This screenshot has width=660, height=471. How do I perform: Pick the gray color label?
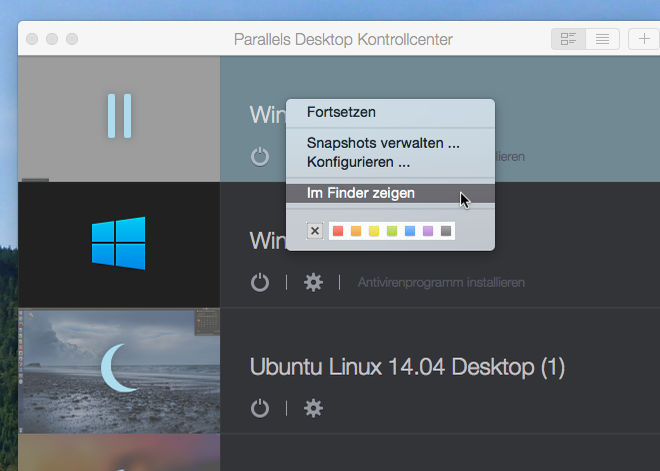pos(446,231)
